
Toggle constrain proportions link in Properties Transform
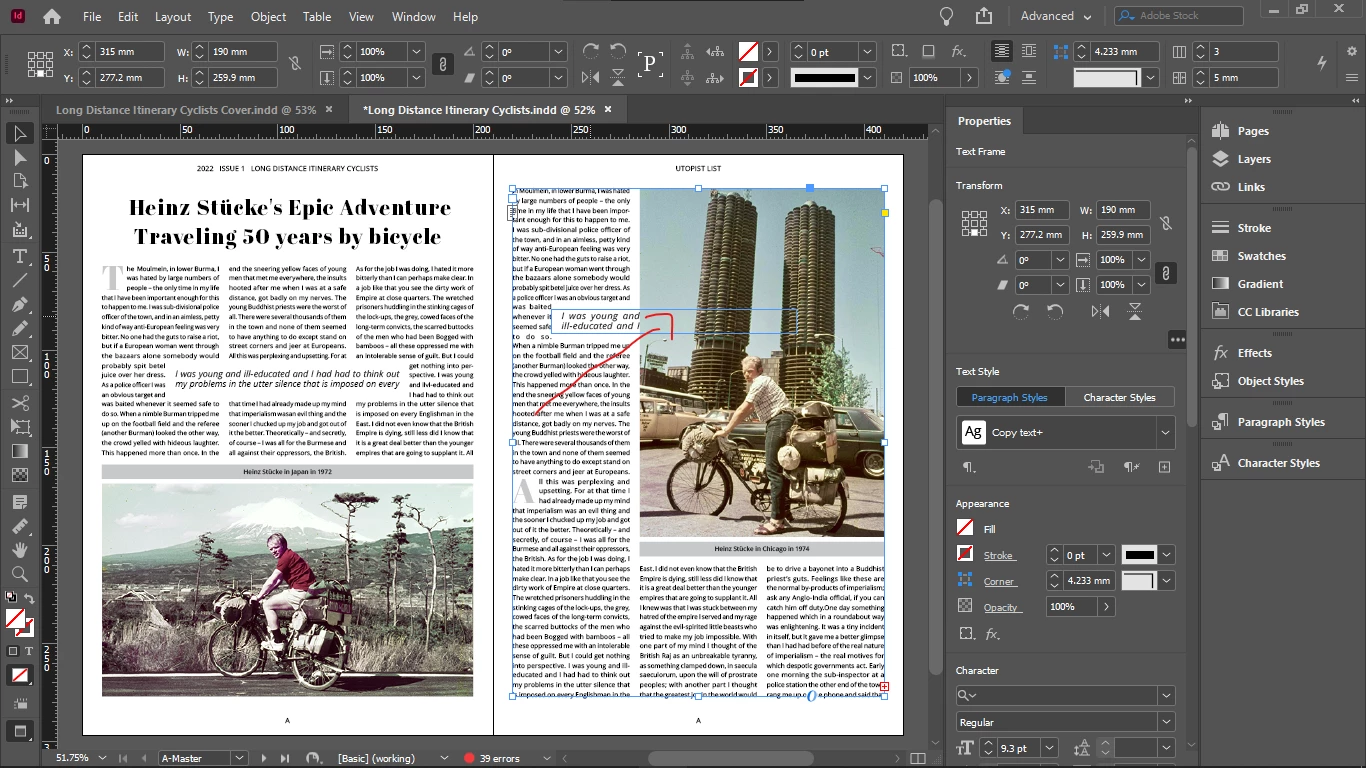click(x=1166, y=223)
